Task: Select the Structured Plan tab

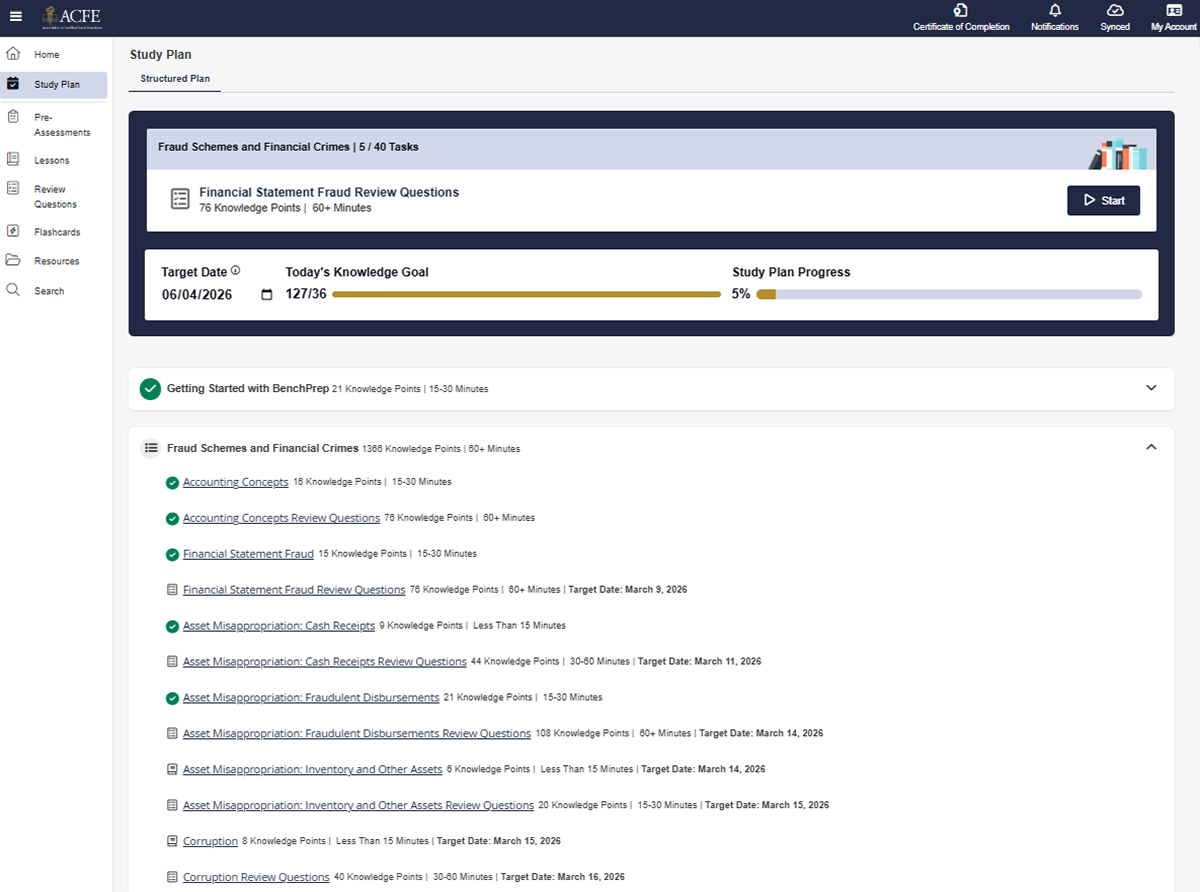Action: (x=175, y=78)
